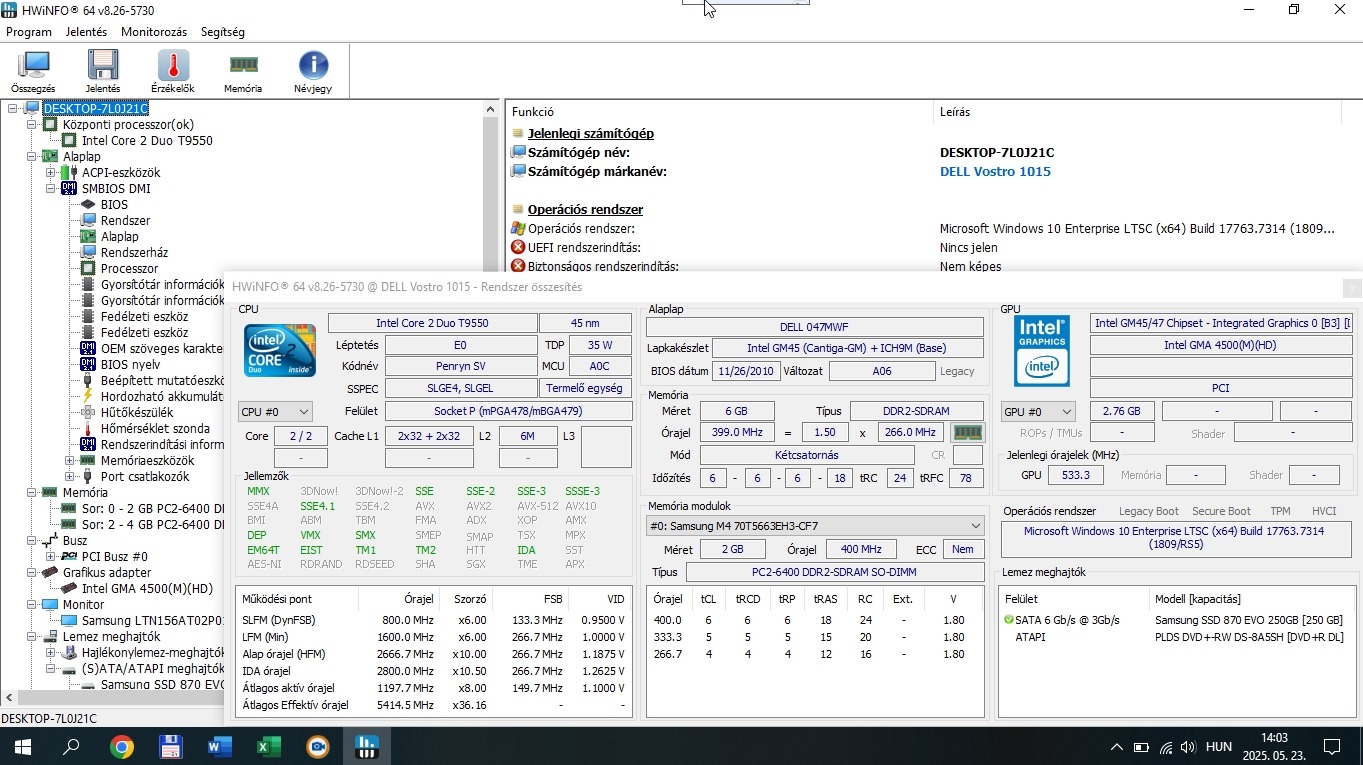The height and width of the screenshot is (765, 1363).
Task: Collapse the SMBIOS DMI node
Action: 51,189
